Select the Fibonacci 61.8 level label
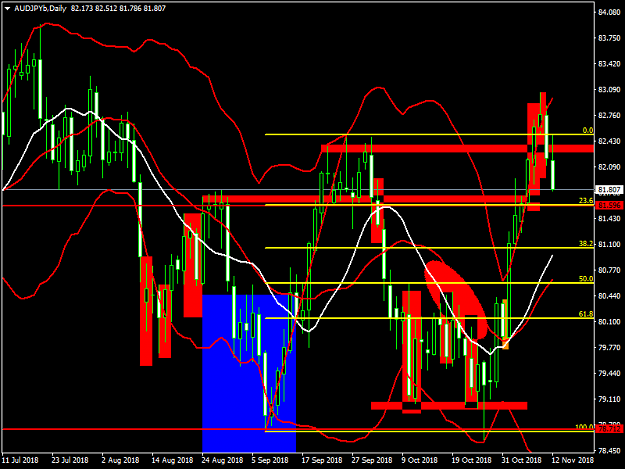Screen dimensions: 625x469 pos(586,314)
